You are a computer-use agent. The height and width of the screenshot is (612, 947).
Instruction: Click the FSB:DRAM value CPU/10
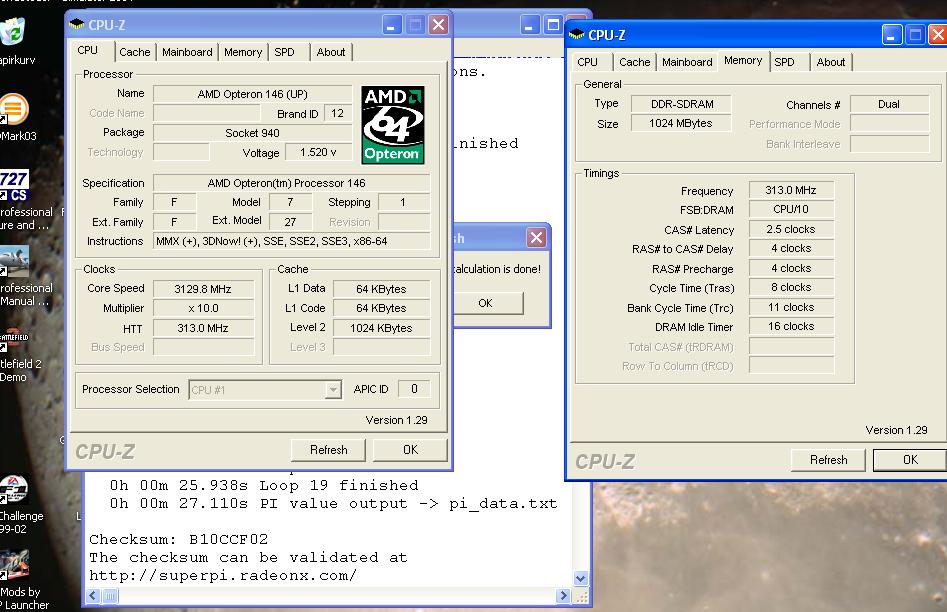pyautogui.click(x=791, y=209)
